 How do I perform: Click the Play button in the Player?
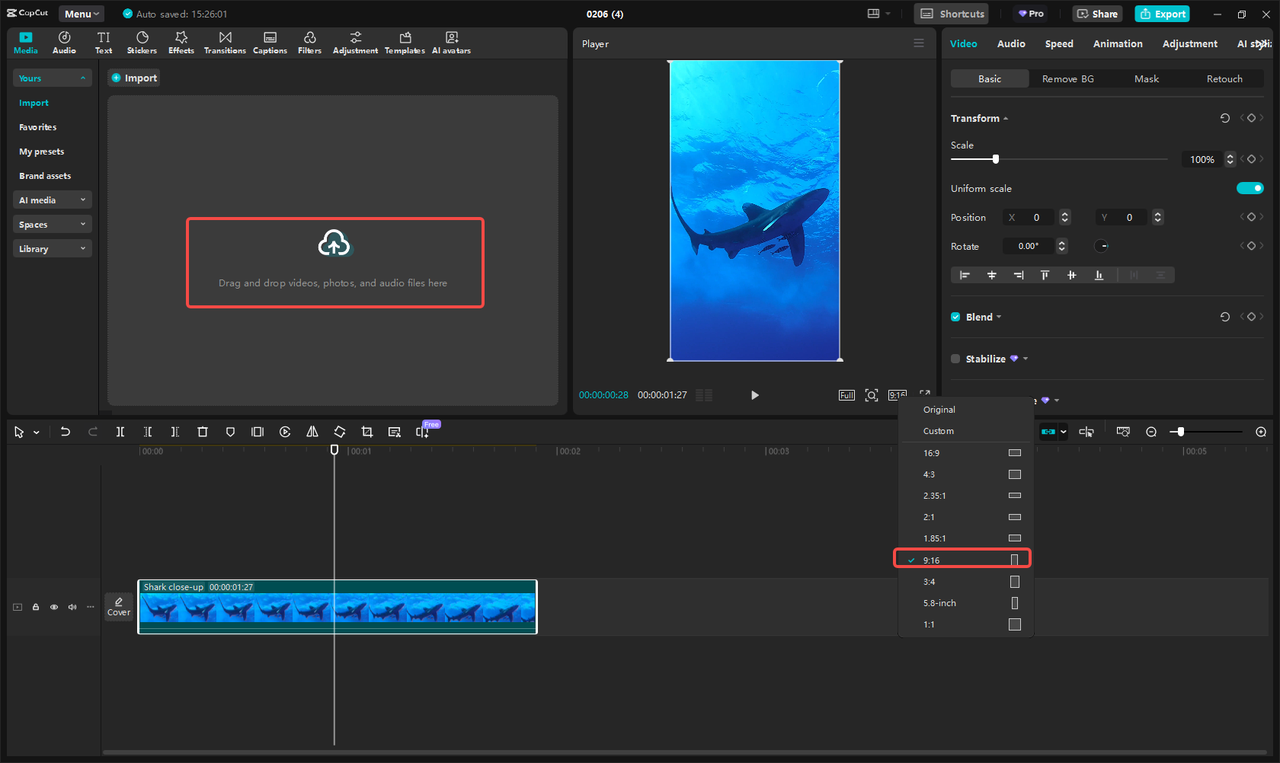click(754, 395)
